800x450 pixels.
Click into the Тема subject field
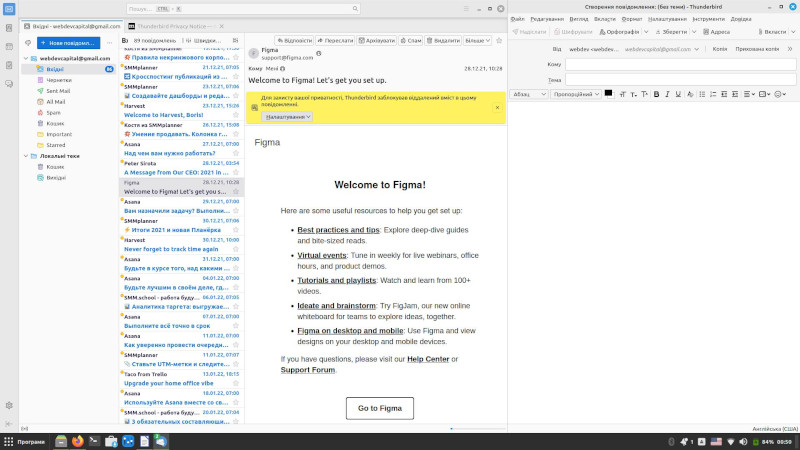pyautogui.click(x=681, y=80)
